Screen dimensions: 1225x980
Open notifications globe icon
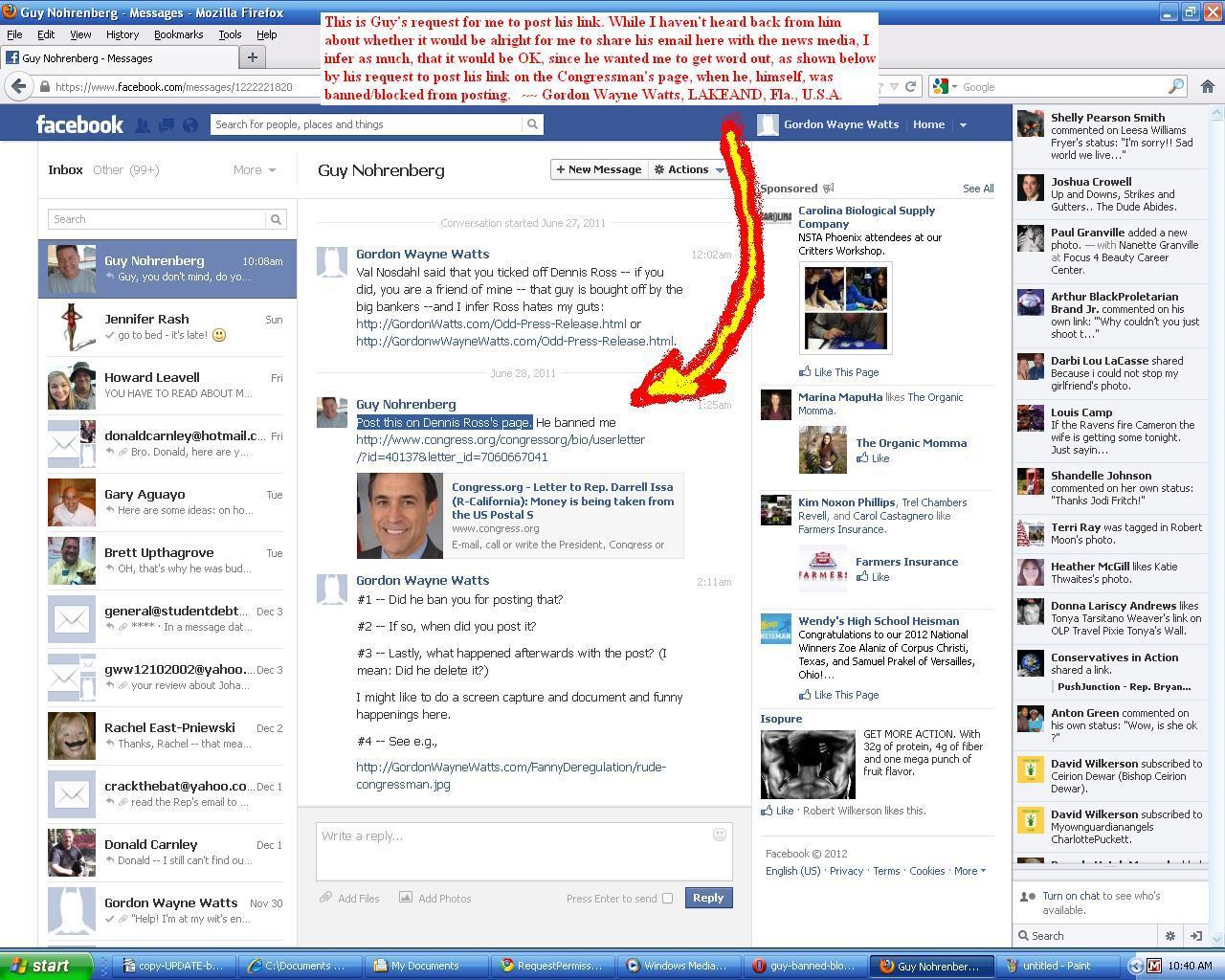coord(189,124)
